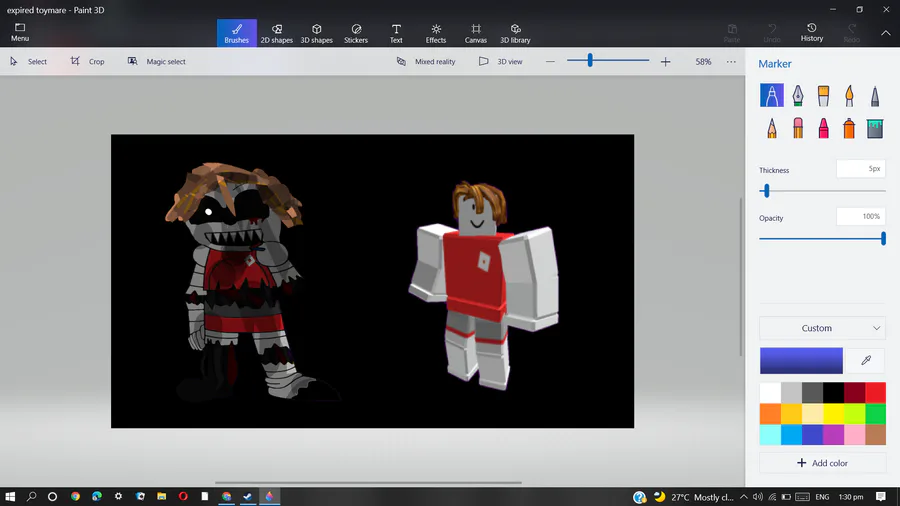Toggle Mixed reality view
The width and height of the screenshot is (900, 506).
pyautogui.click(x=426, y=61)
